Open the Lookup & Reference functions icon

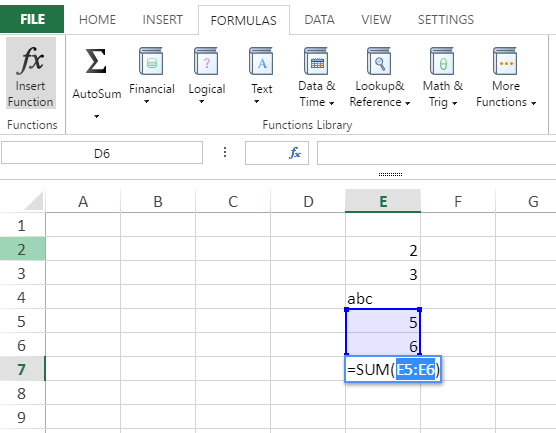click(379, 61)
